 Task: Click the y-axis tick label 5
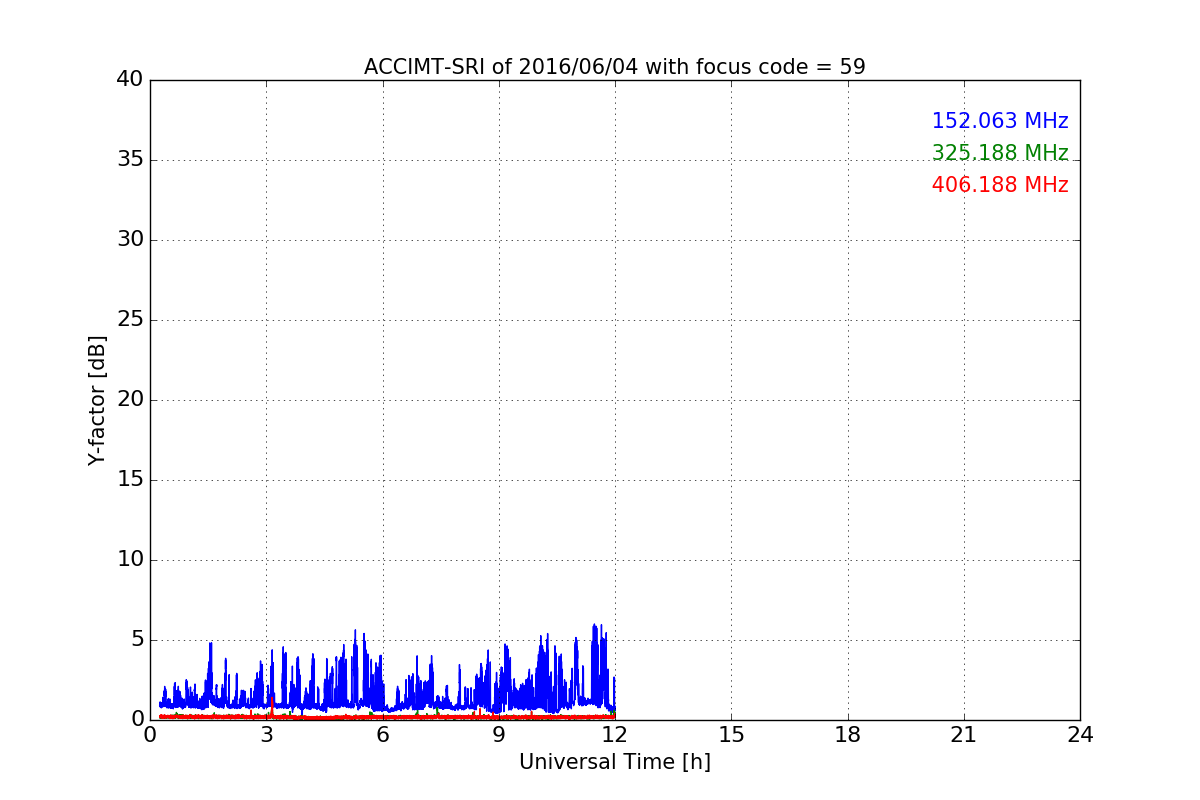pyautogui.click(x=136, y=640)
